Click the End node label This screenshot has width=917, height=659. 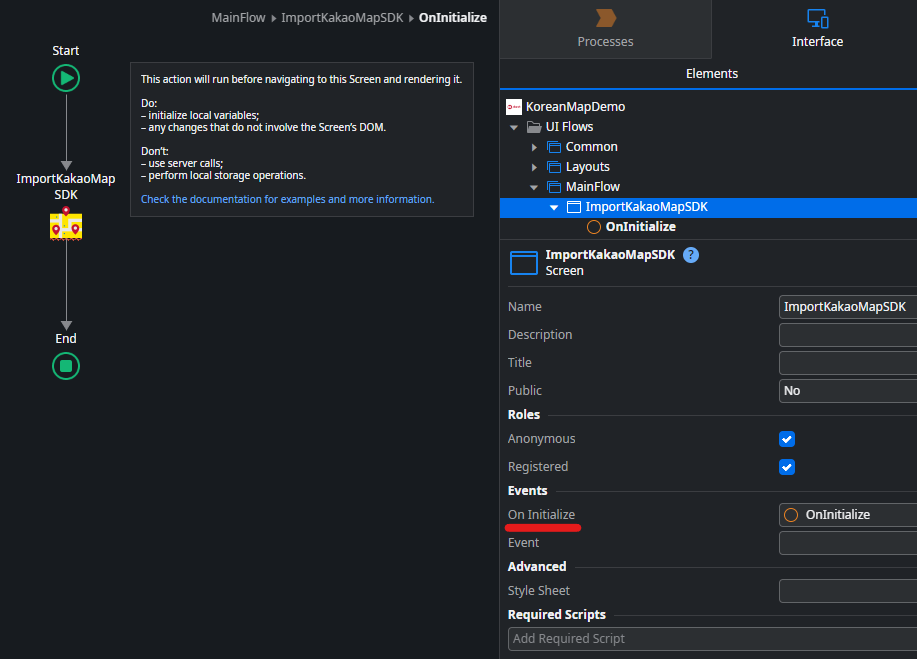(66, 339)
